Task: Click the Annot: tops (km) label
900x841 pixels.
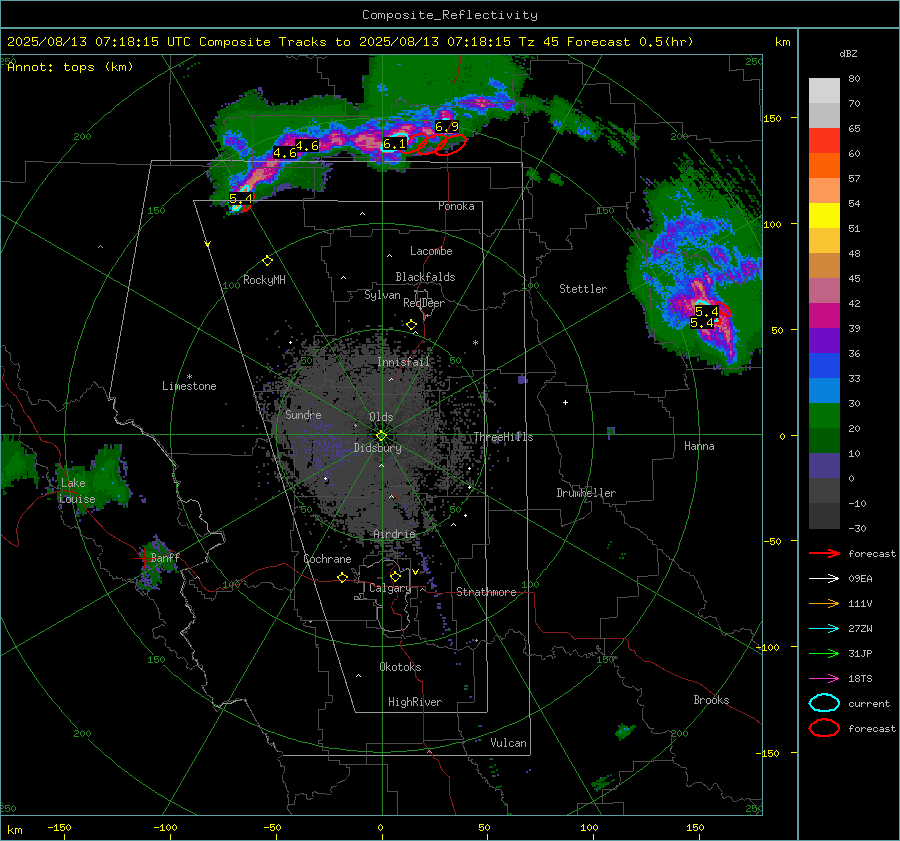Action: 70,67
